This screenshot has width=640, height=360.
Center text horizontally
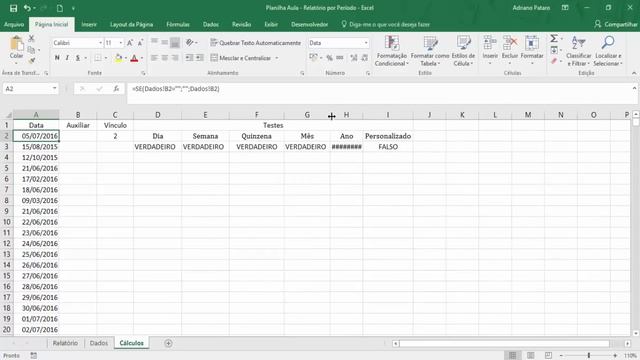point(164,58)
